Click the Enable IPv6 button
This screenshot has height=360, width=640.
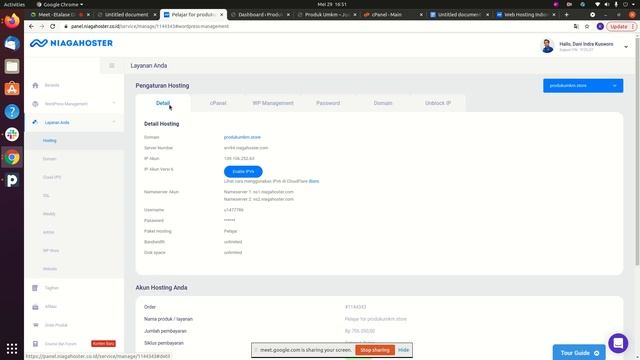tap(243, 171)
